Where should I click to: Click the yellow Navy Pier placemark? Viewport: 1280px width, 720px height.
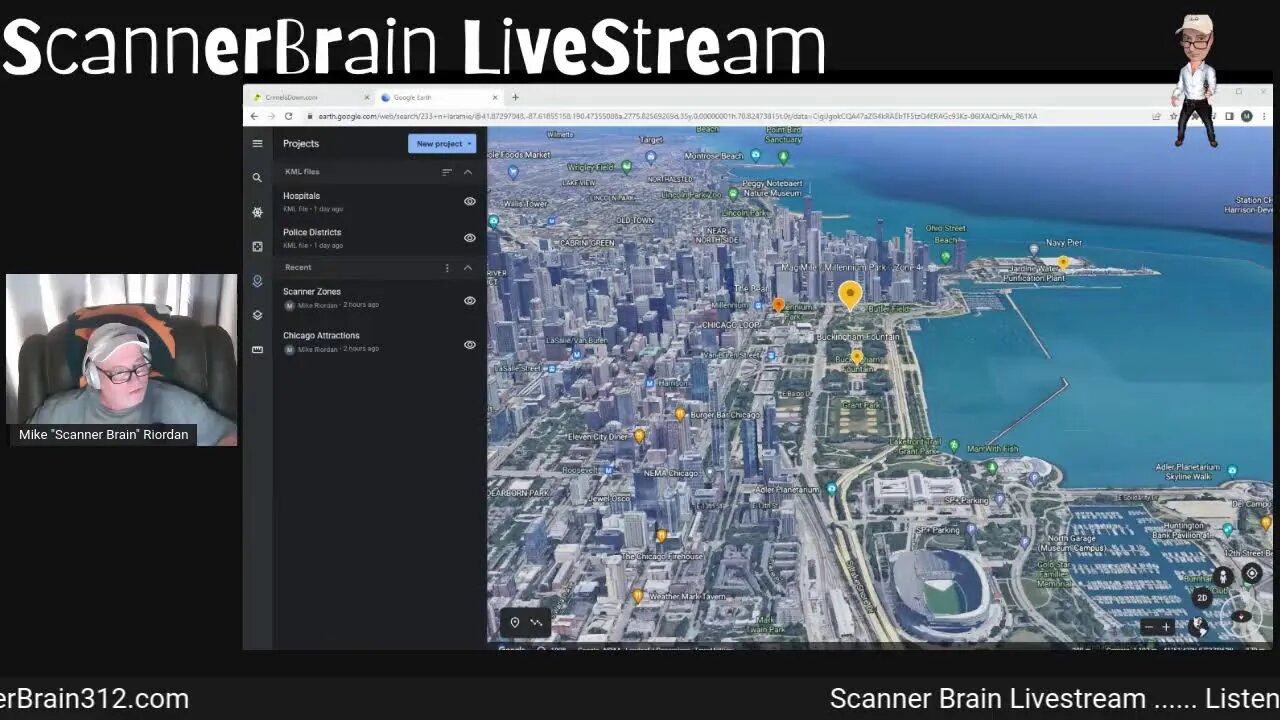1063,263
